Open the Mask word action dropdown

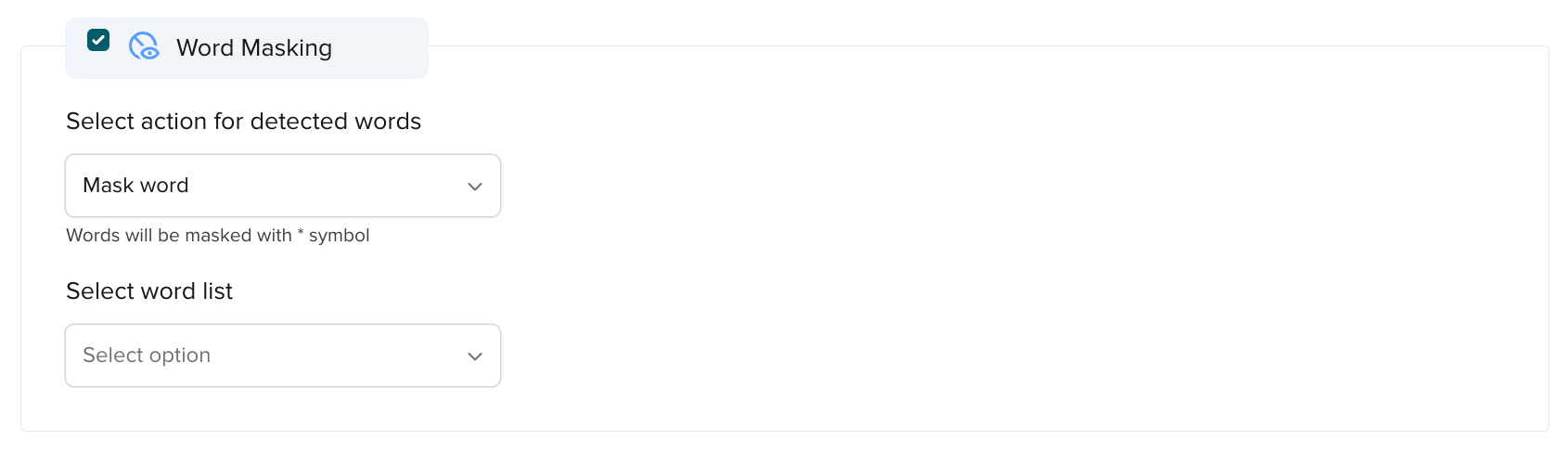pos(283,186)
